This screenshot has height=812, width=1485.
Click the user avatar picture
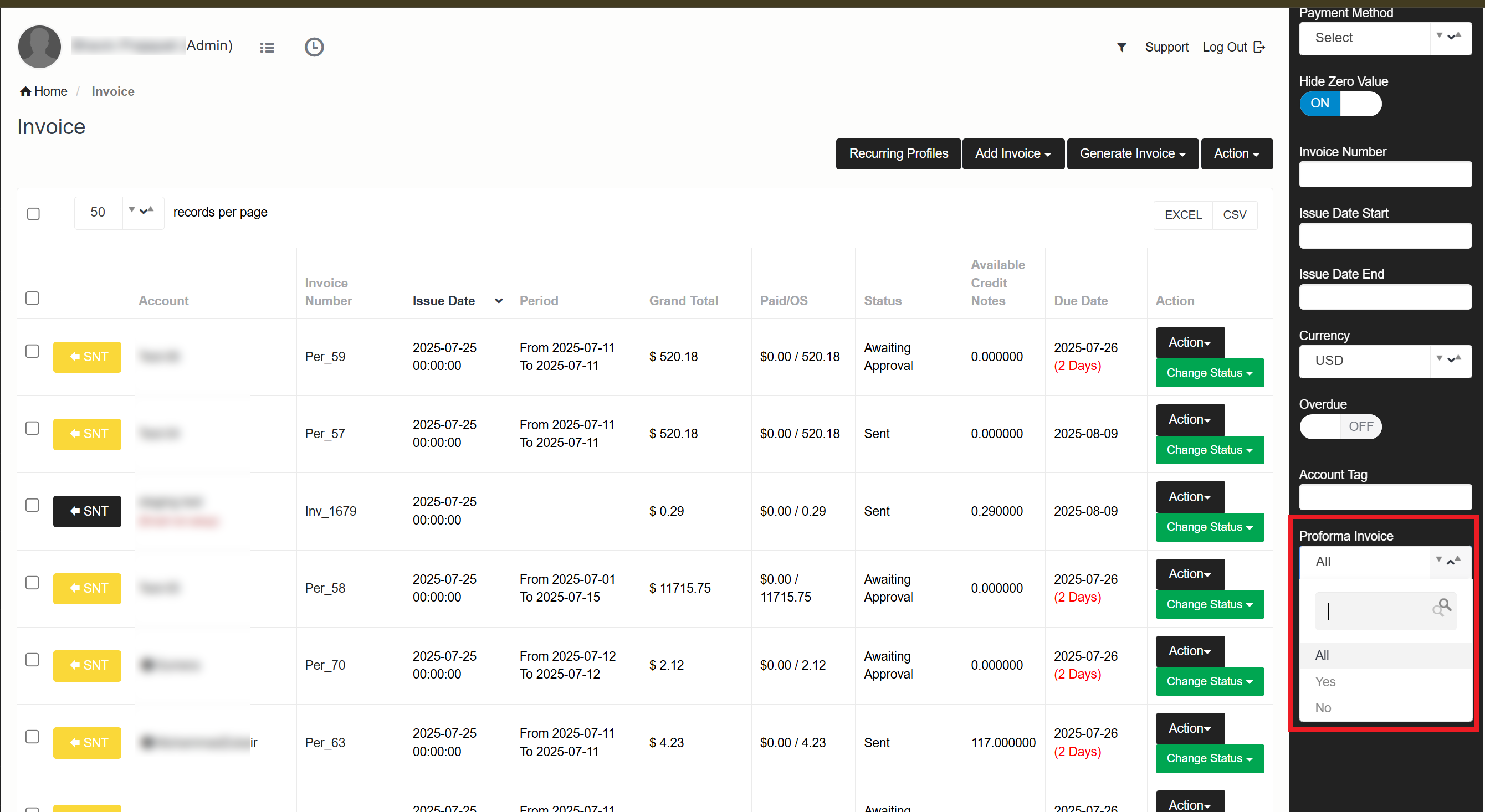point(39,47)
